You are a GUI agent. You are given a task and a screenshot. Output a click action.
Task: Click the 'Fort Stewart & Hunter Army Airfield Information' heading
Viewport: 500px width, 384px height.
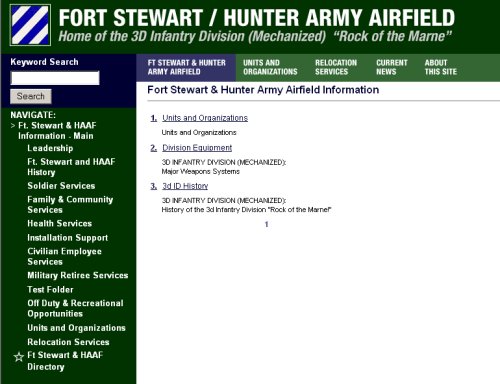(263, 90)
